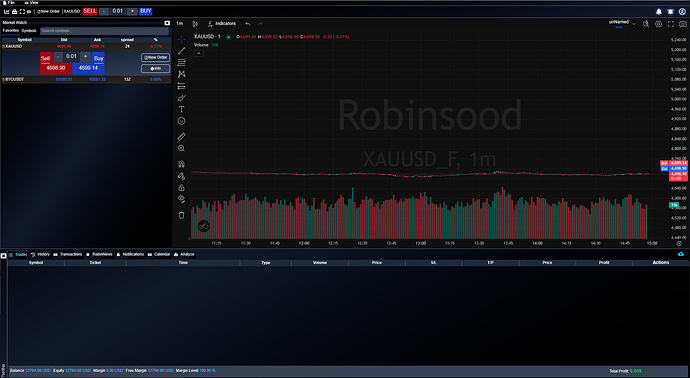
Task: Click the Info button in Market Watch
Action: point(155,69)
